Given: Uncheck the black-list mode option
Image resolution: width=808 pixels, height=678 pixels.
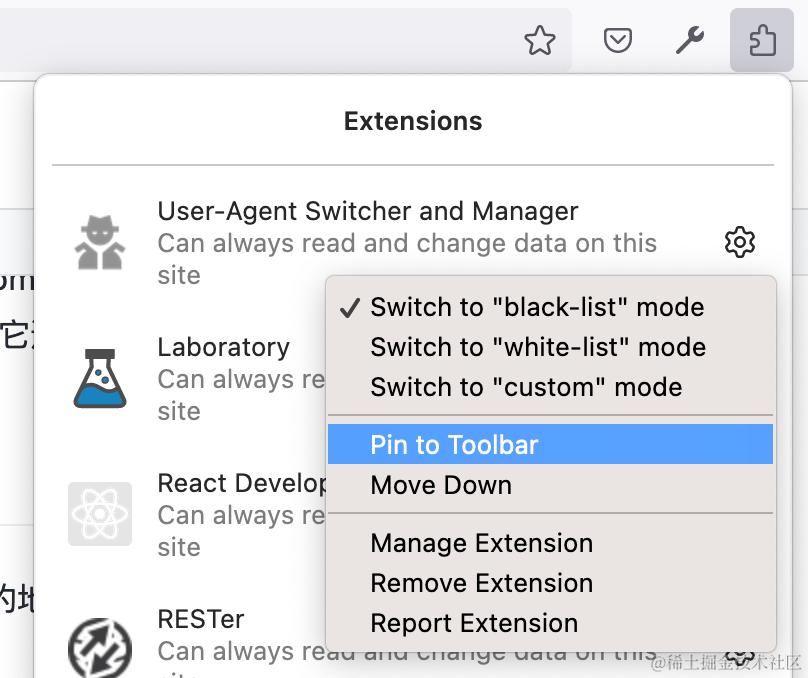Looking at the screenshot, I should [x=537, y=307].
